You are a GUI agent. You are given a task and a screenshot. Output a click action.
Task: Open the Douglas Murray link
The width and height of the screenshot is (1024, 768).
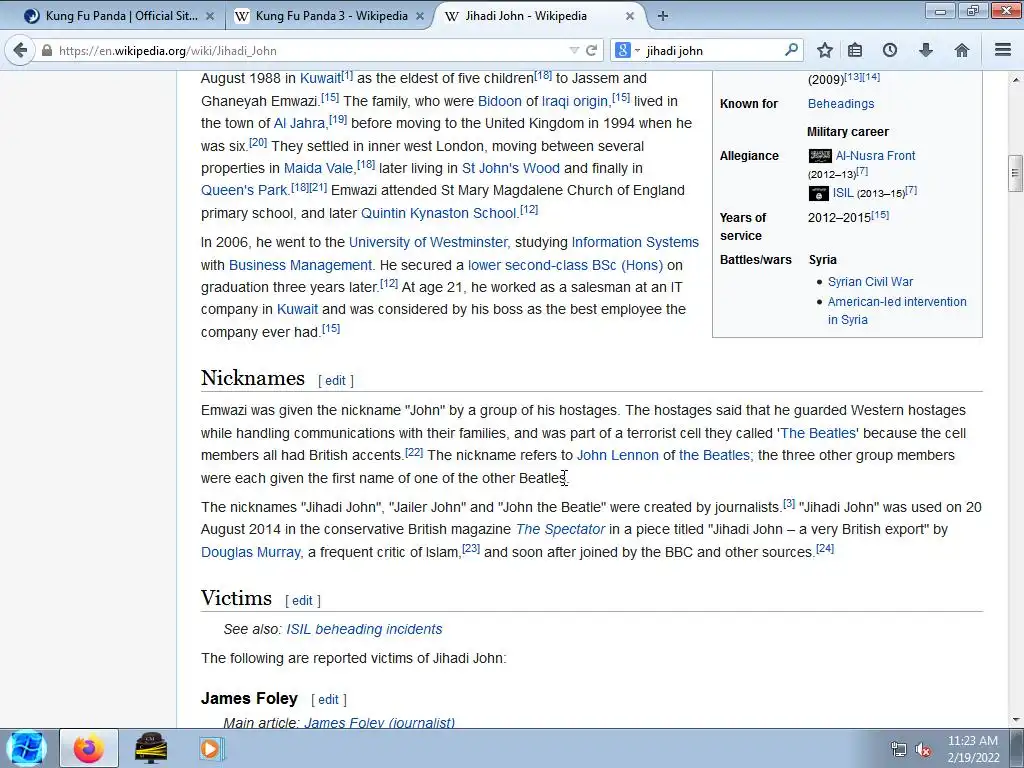(x=251, y=552)
